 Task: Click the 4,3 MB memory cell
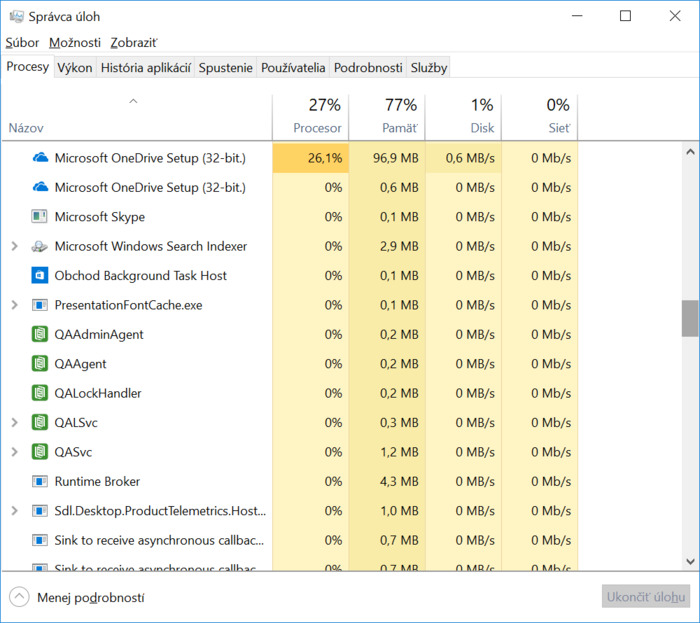coord(387,481)
